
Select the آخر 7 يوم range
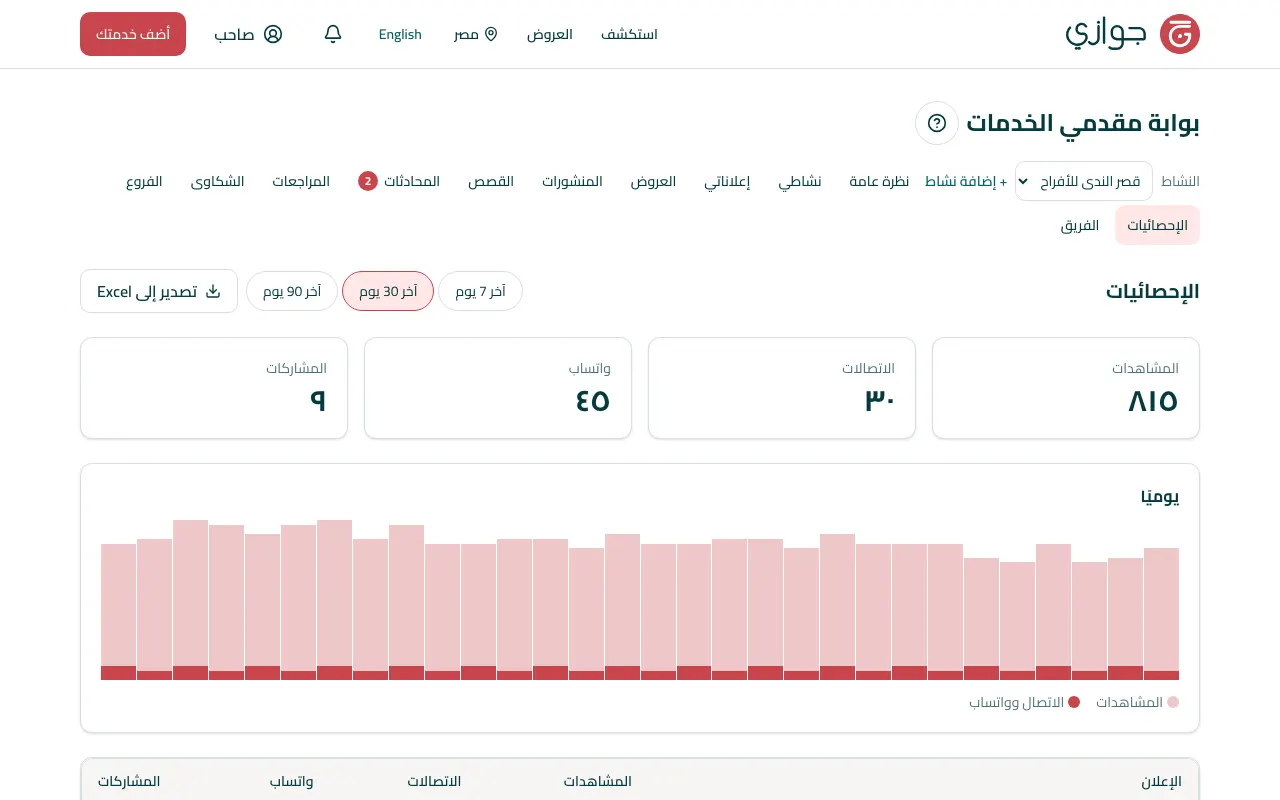coord(480,291)
